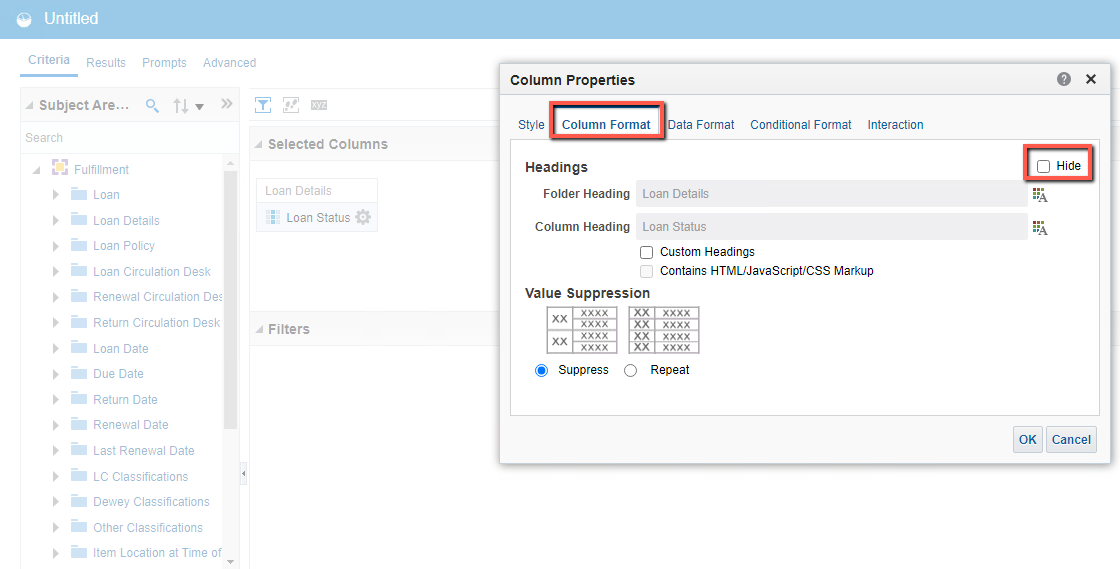The image size is (1120, 569).
Task: Switch to the Results tab
Action: (106, 63)
